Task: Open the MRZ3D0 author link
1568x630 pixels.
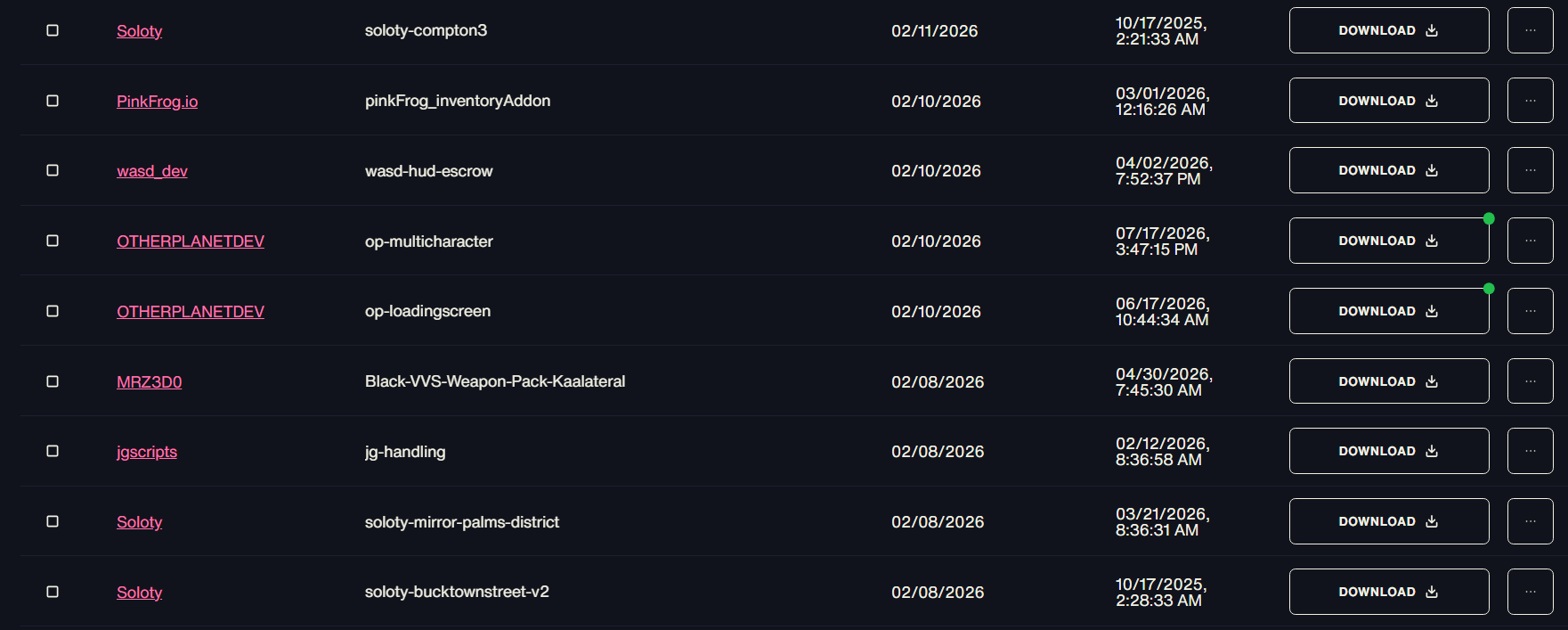Action: point(149,382)
